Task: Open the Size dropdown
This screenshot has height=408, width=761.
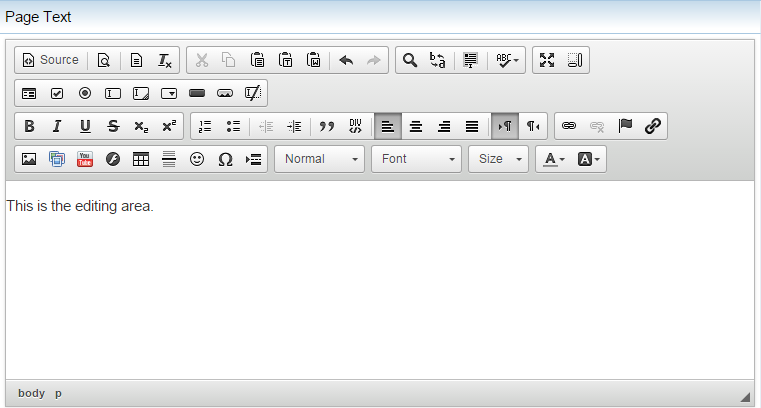Action: (498, 159)
